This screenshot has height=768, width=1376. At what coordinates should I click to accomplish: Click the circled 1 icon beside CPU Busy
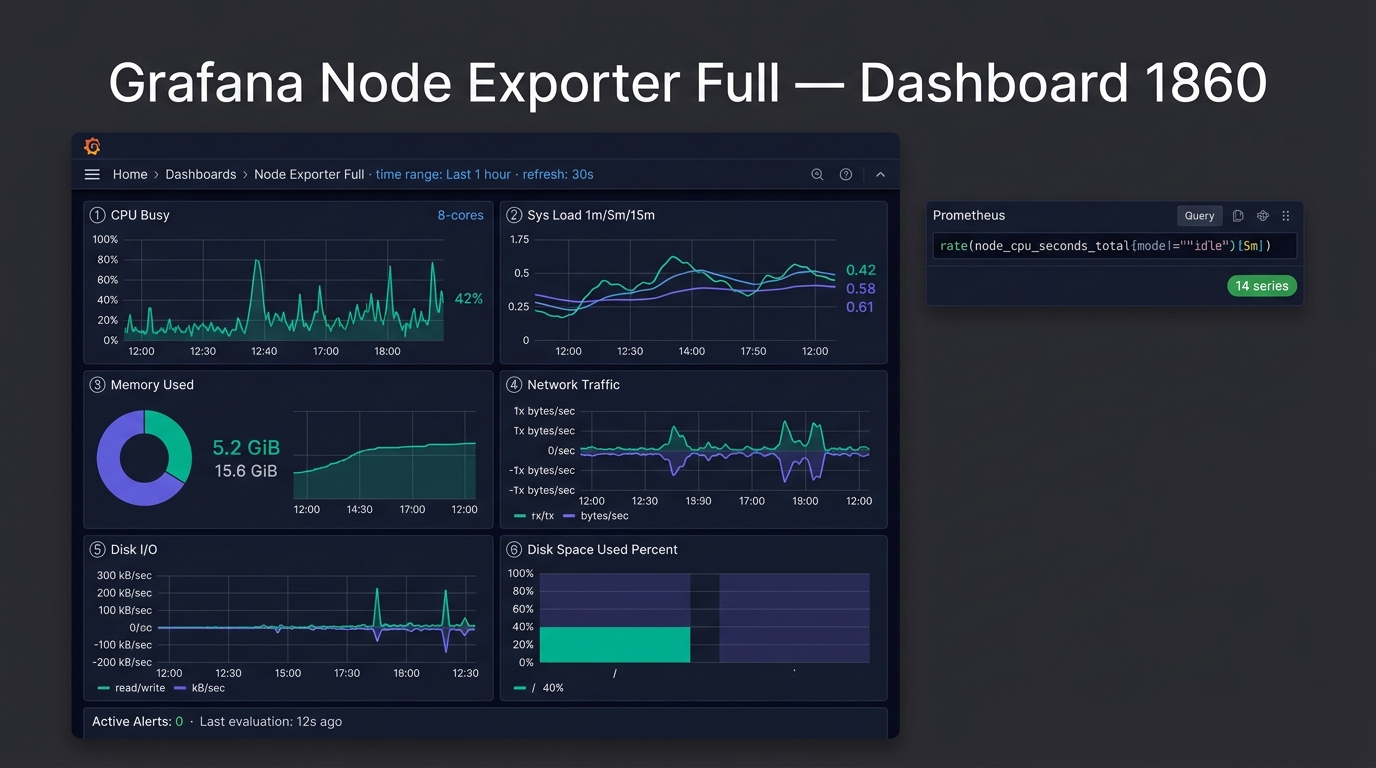[97, 215]
